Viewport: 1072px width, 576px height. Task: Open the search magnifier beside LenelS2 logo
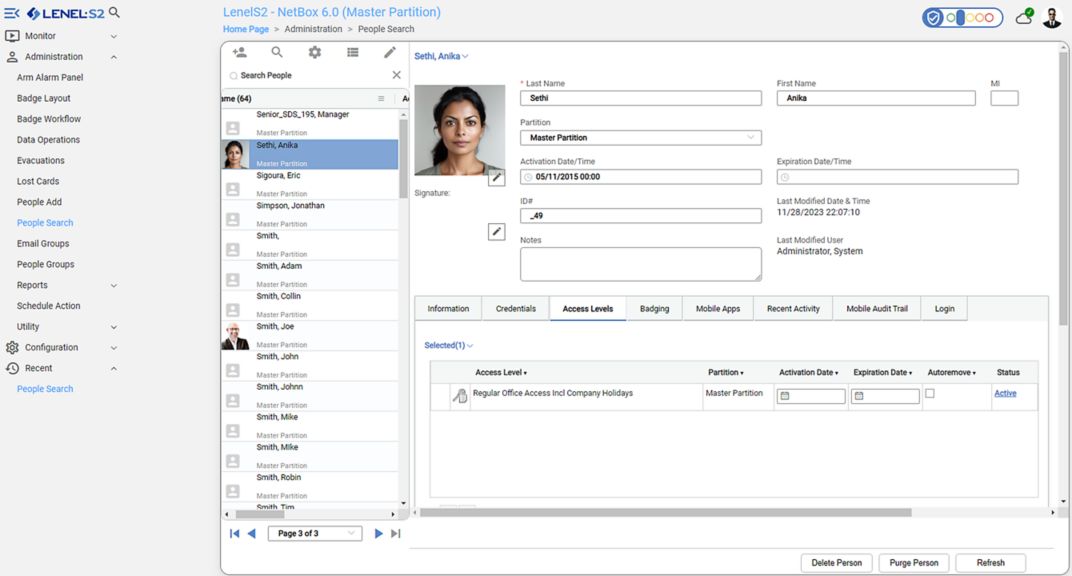(114, 12)
